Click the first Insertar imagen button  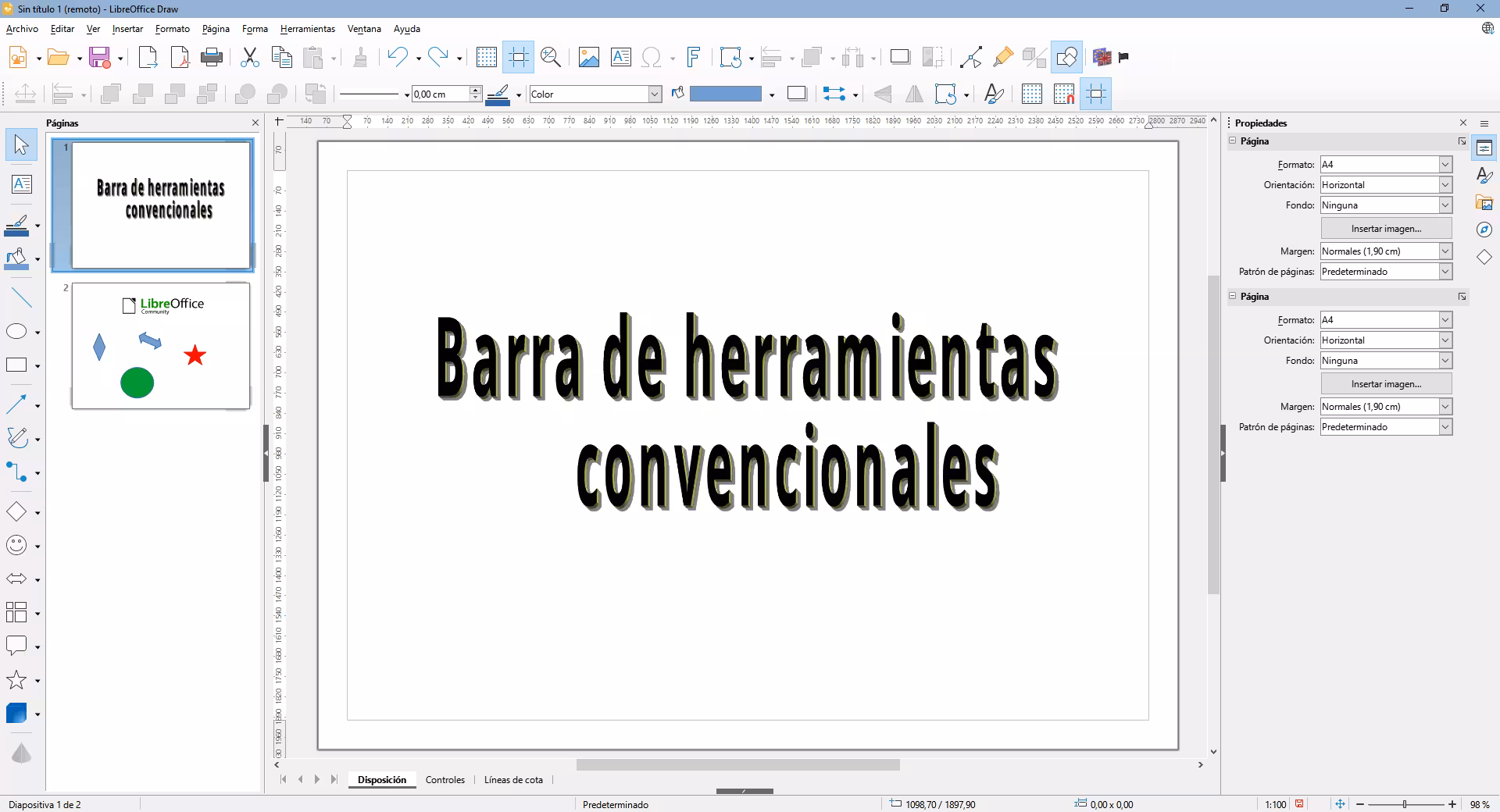coord(1386,229)
